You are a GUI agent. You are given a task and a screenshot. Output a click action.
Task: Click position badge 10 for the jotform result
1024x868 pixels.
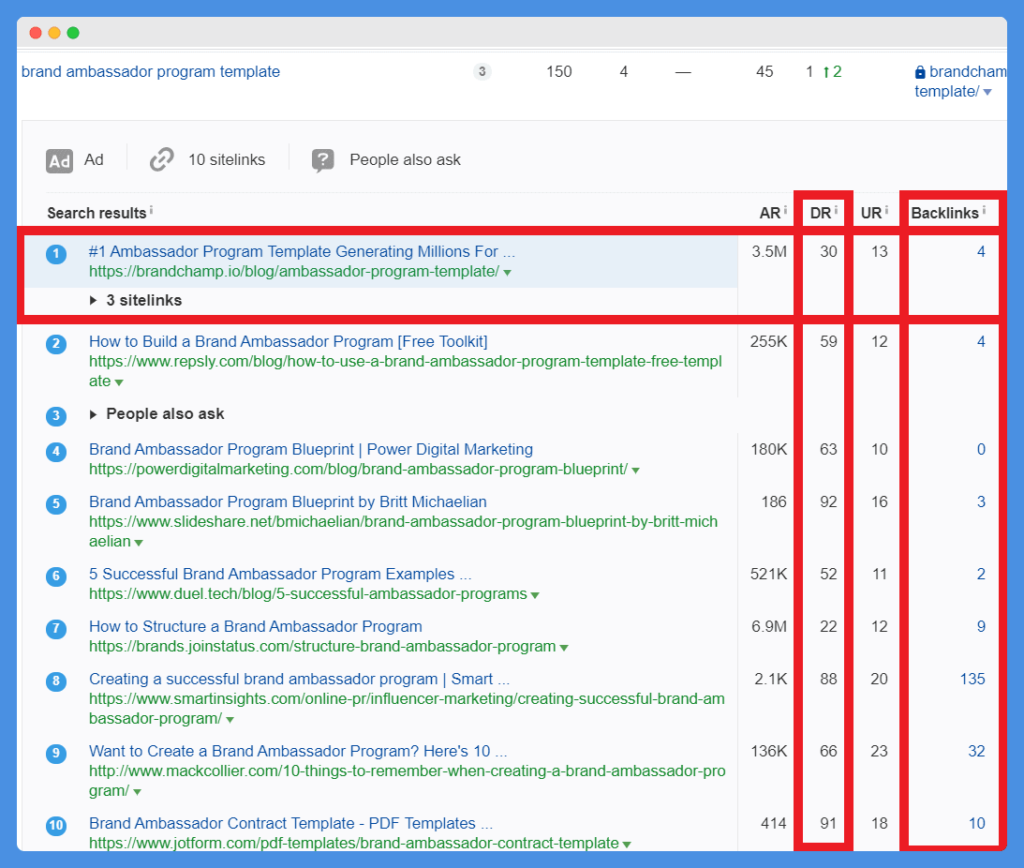(56, 826)
